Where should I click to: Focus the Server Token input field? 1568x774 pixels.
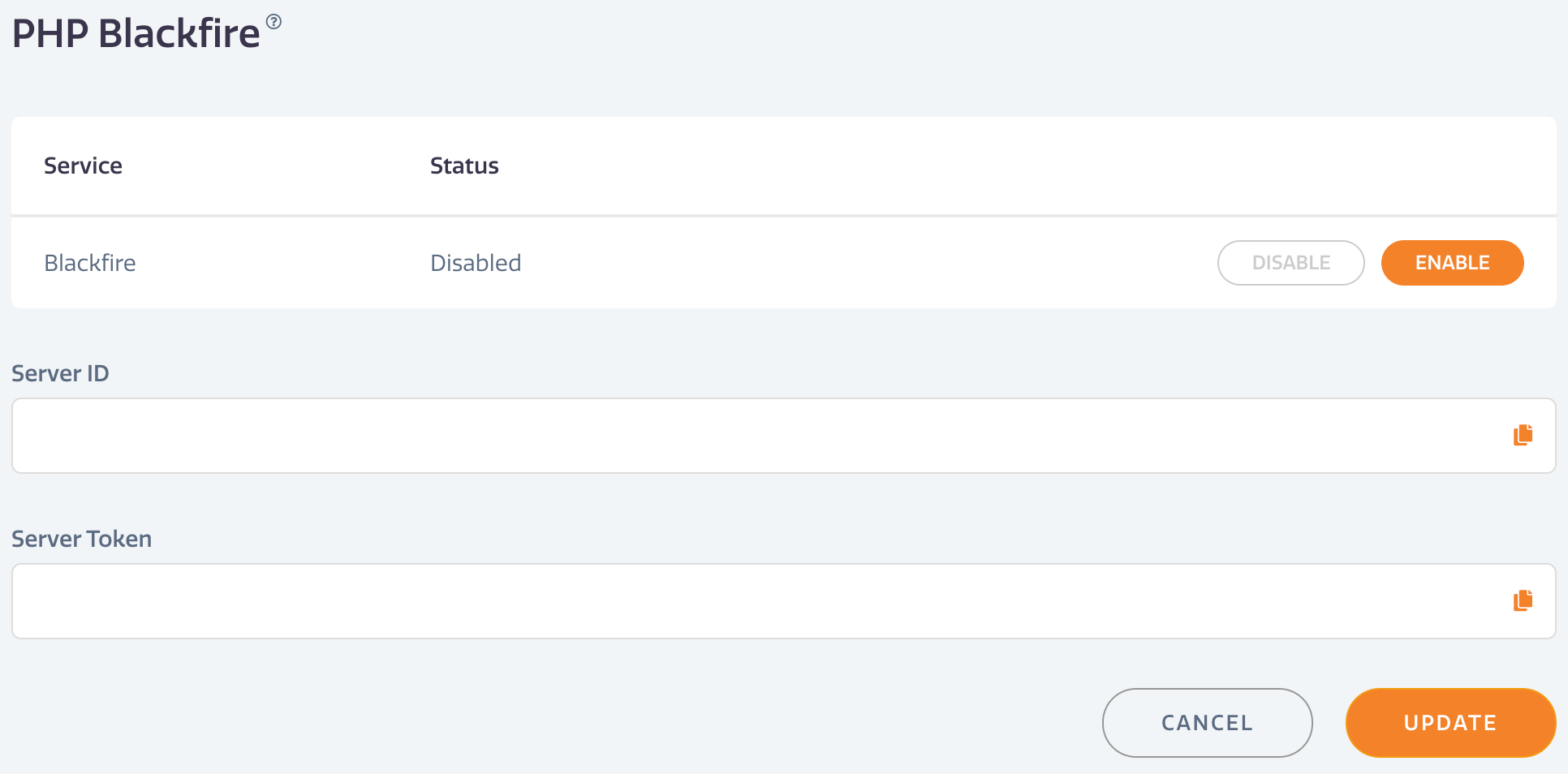[783, 601]
